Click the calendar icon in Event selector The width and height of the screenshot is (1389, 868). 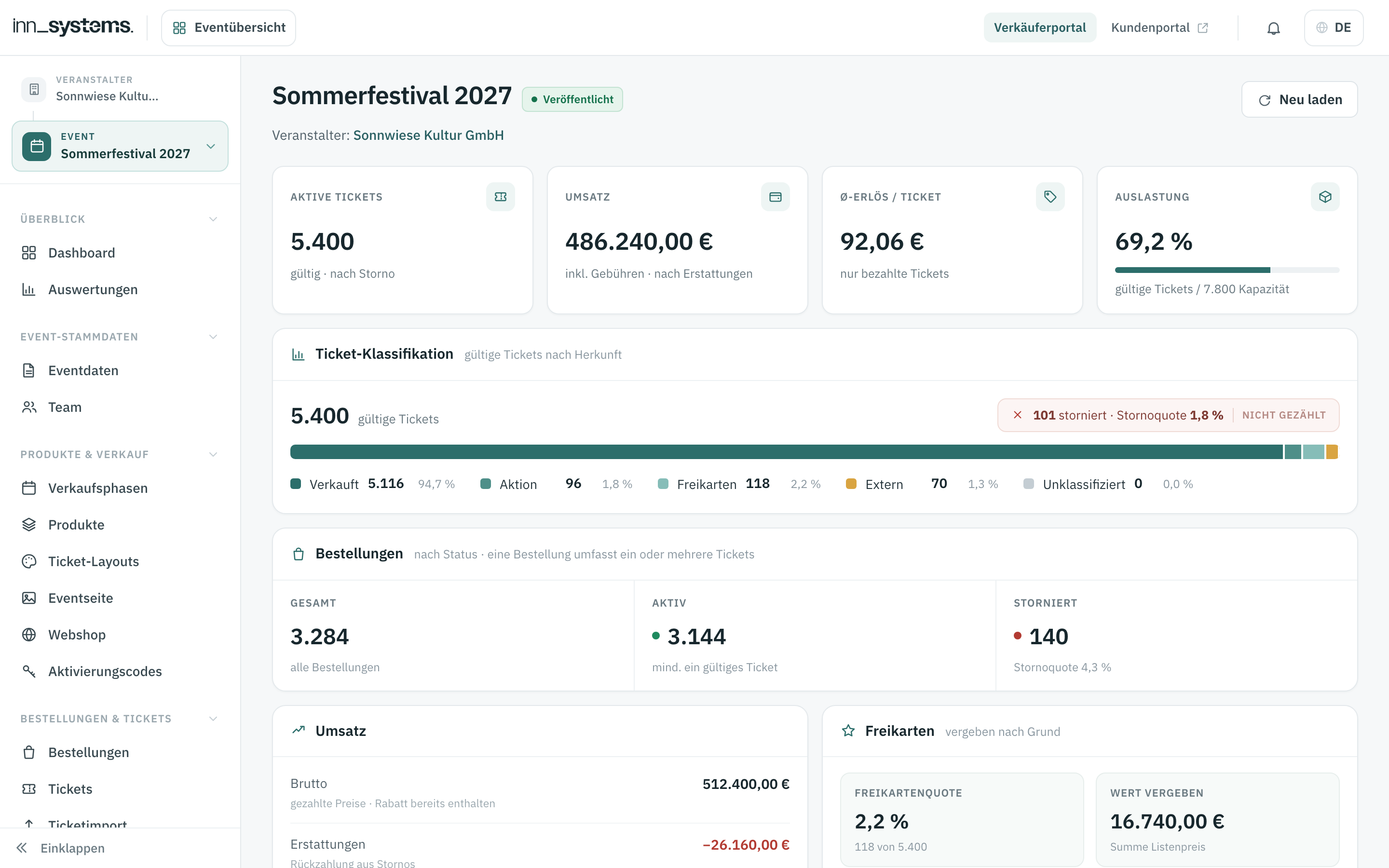point(37,147)
